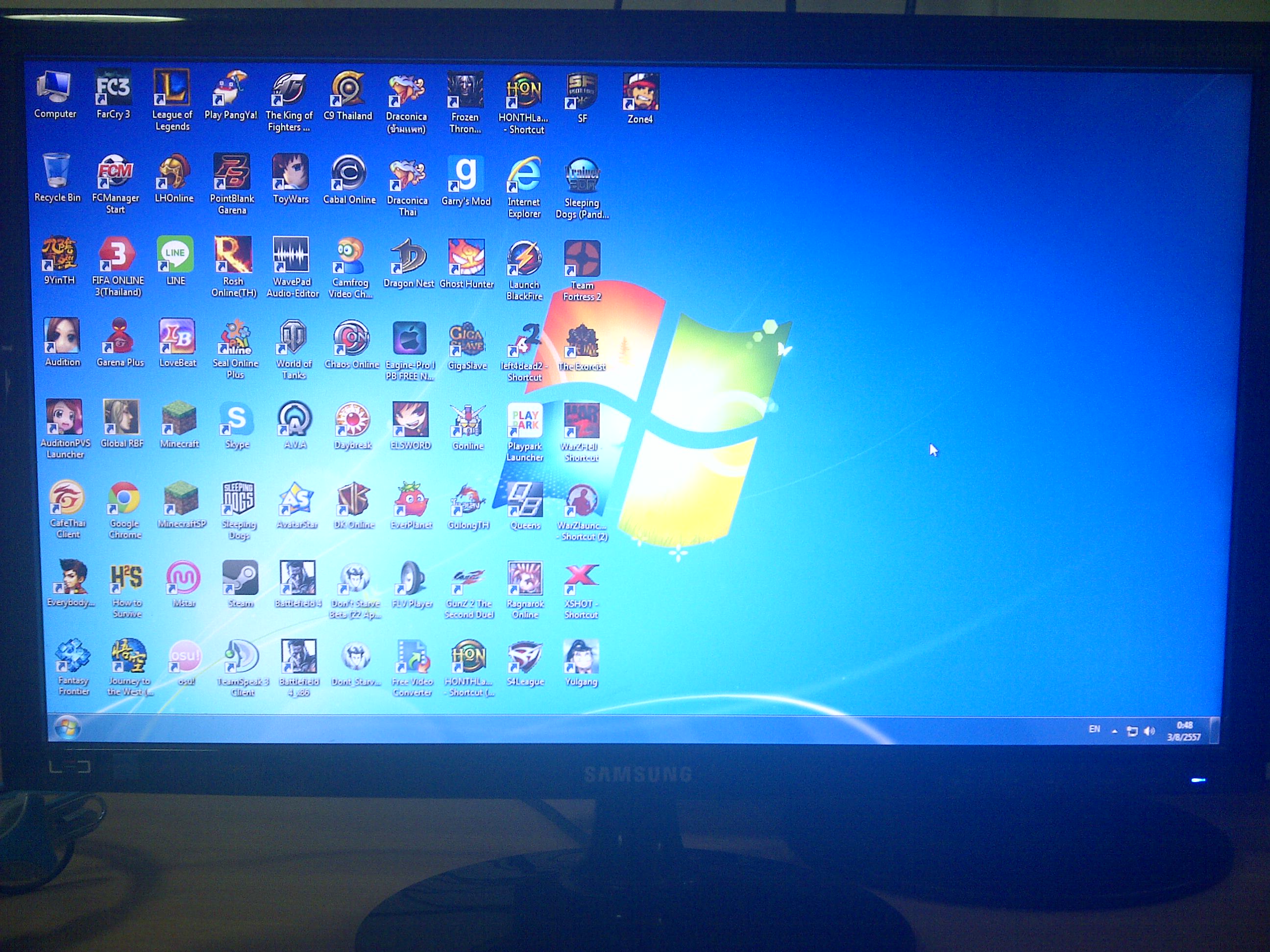
Task: Open the taskbar clock and date
Action: (1184, 731)
